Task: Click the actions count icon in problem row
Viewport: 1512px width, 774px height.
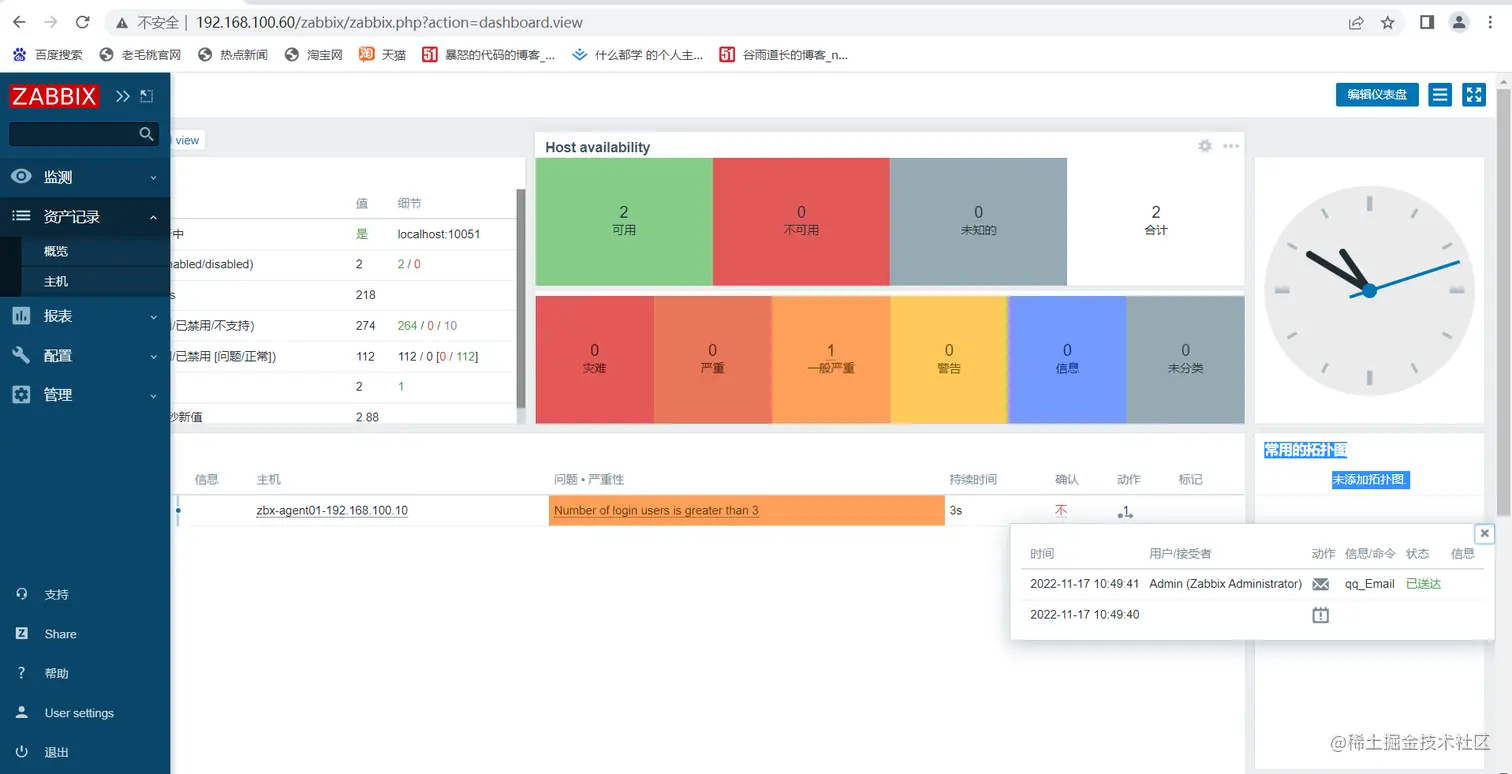Action: point(1125,512)
